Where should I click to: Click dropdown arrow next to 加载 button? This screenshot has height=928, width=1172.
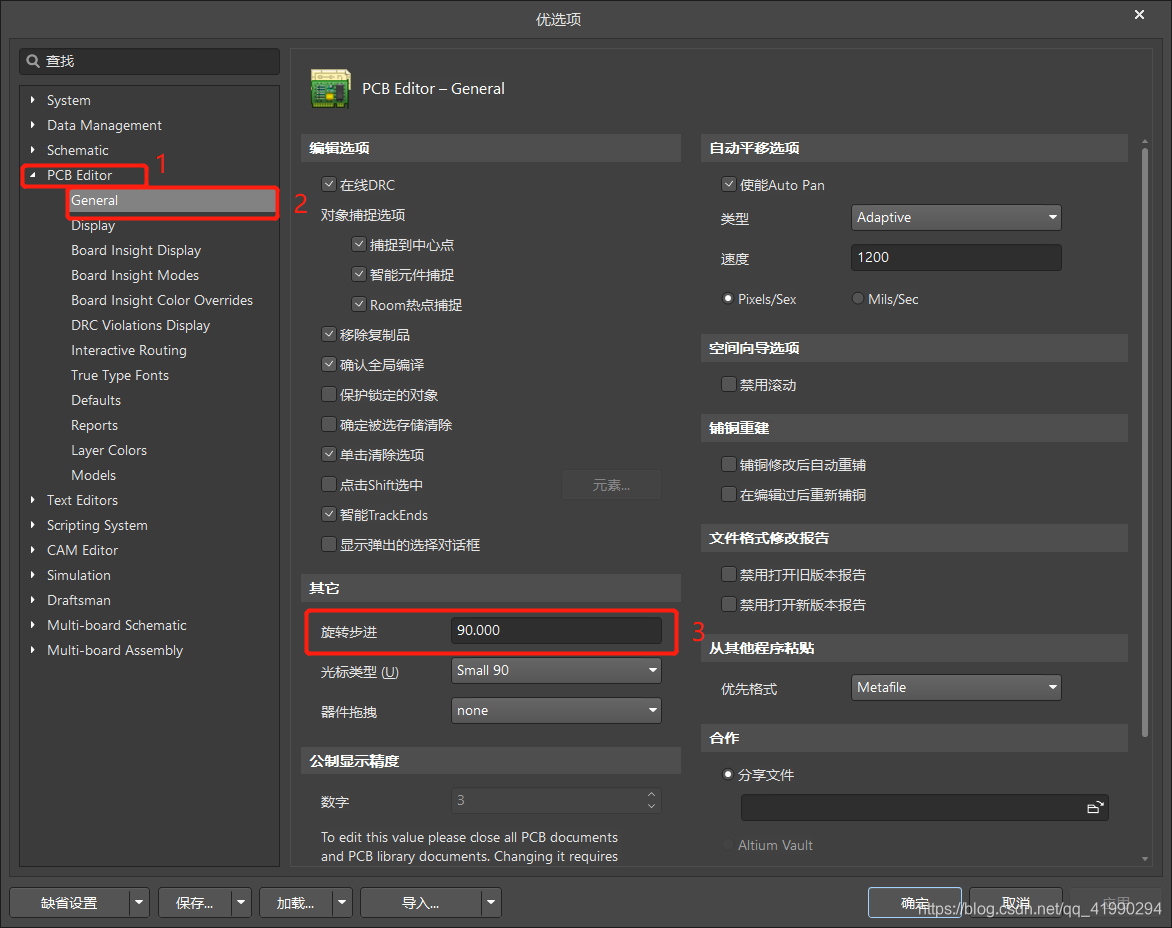[342, 903]
